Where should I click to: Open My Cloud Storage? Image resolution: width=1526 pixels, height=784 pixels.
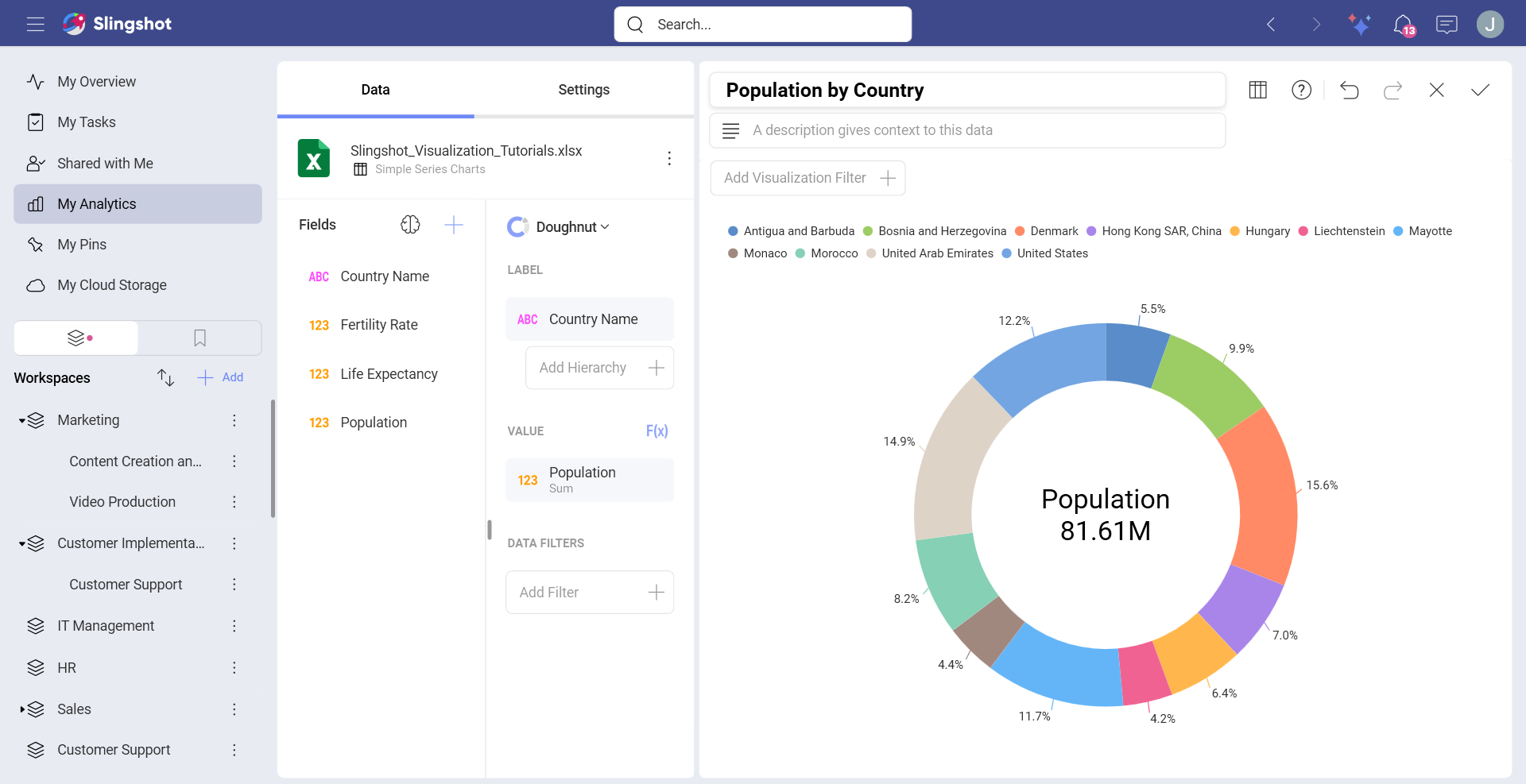click(x=137, y=285)
